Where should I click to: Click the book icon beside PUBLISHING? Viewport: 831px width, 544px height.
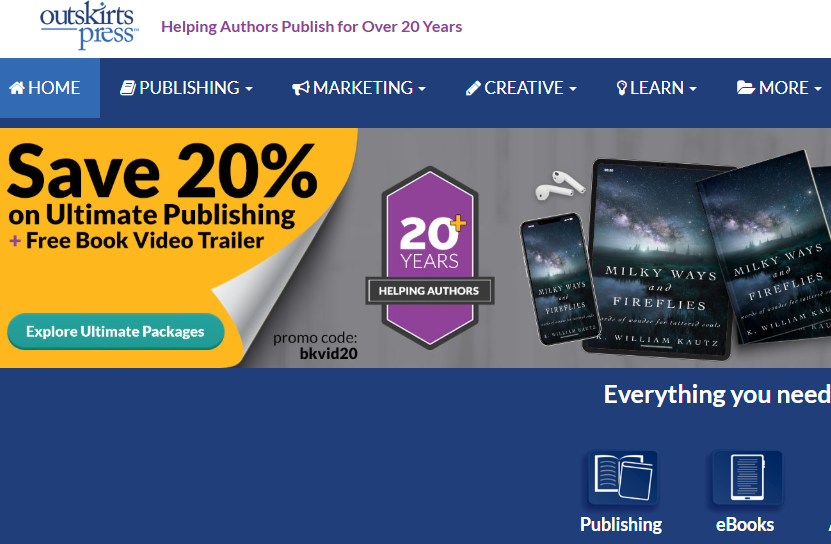[128, 88]
